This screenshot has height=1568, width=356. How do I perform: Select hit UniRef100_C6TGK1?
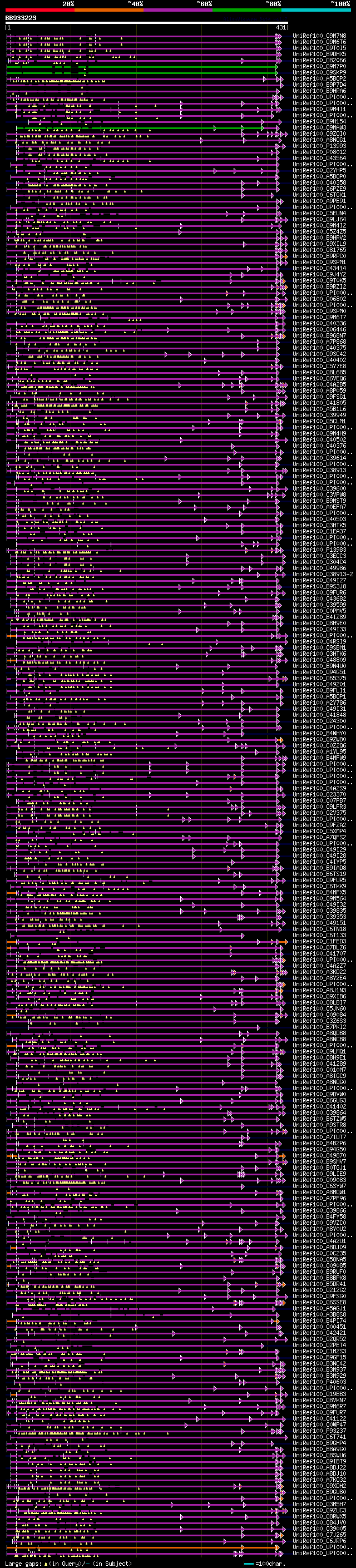[319, 195]
